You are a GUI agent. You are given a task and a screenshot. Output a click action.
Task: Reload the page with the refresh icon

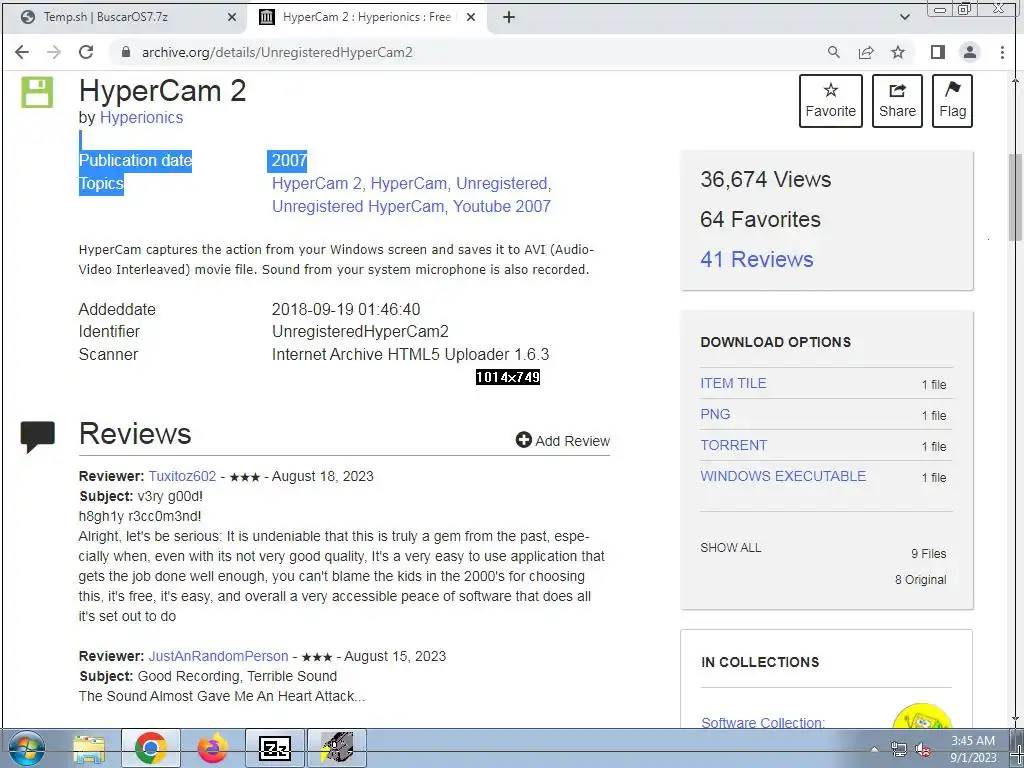(x=86, y=52)
